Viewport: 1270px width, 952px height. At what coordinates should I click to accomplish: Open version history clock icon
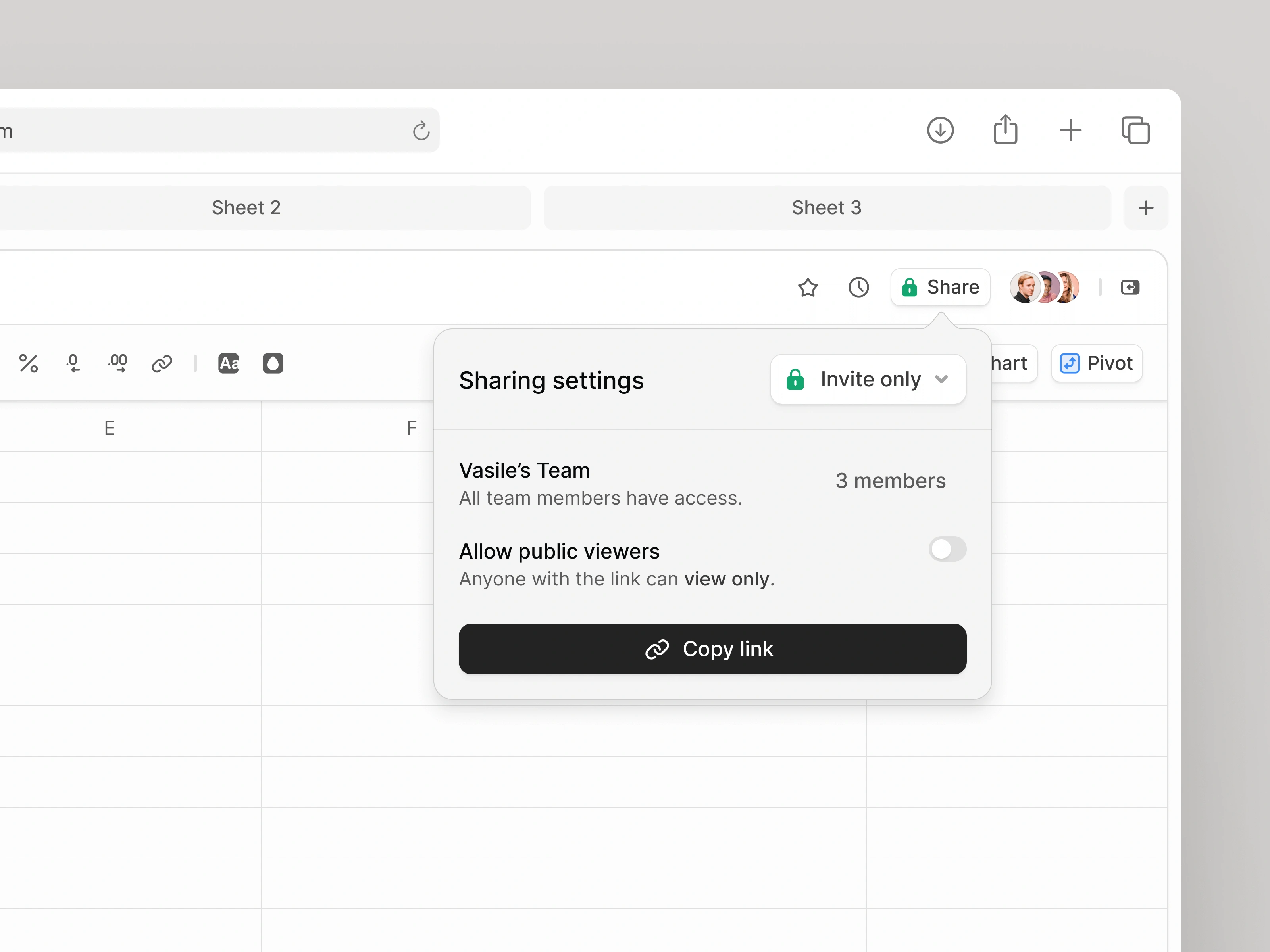858,287
